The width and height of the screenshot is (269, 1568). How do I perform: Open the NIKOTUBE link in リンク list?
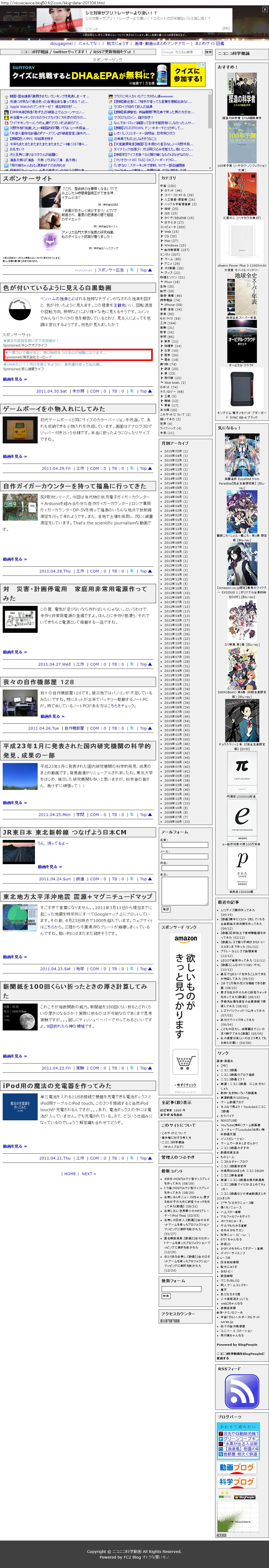point(229,1120)
